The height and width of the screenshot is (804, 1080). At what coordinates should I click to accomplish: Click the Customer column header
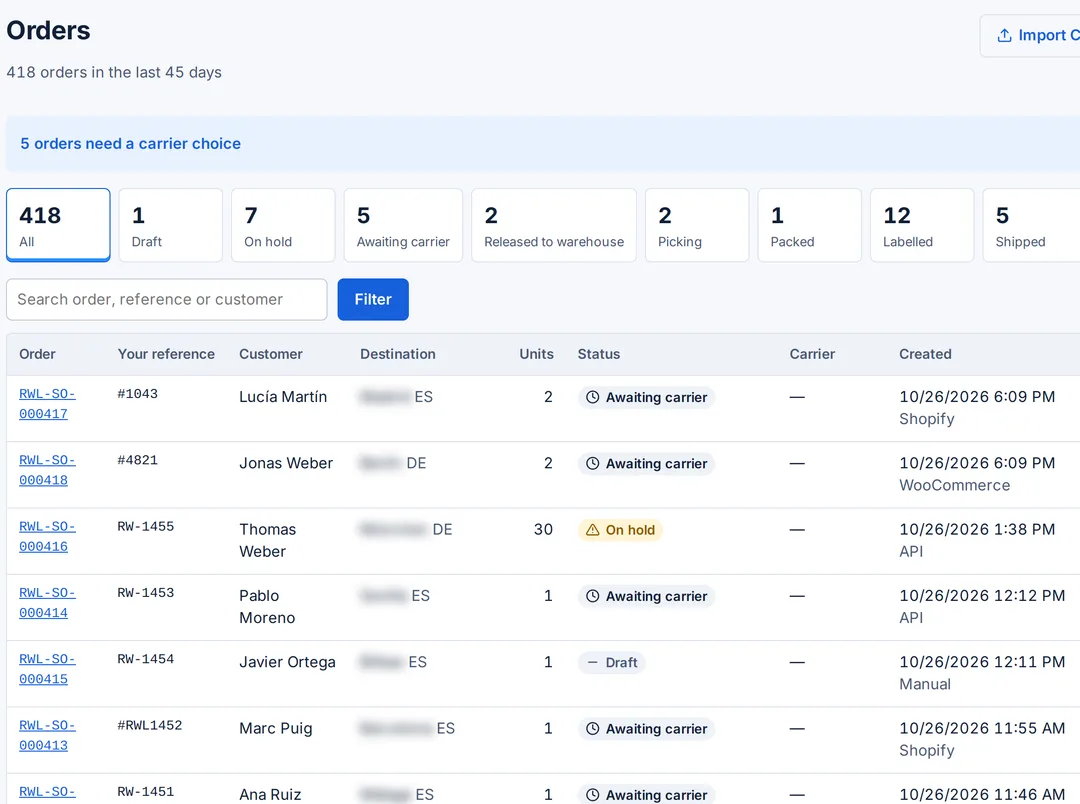coord(271,354)
